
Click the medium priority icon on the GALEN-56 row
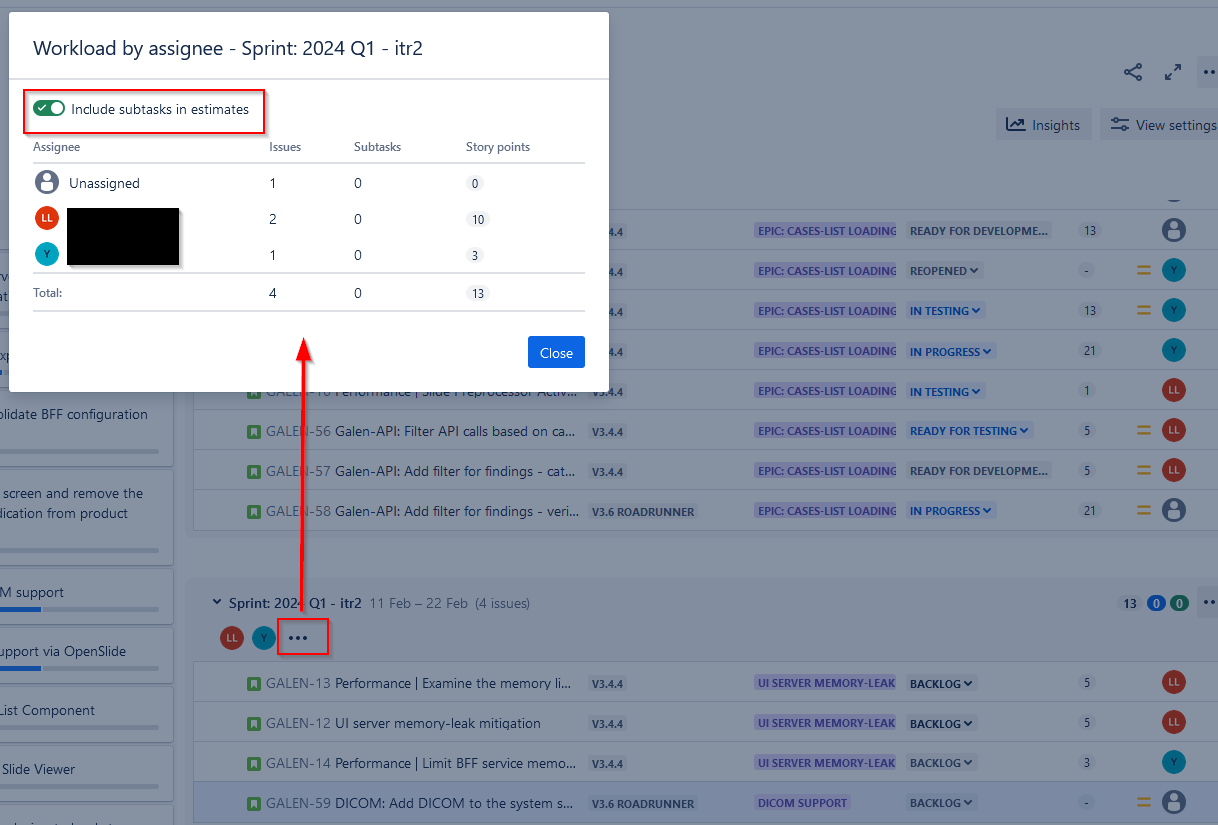[x=1144, y=431]
